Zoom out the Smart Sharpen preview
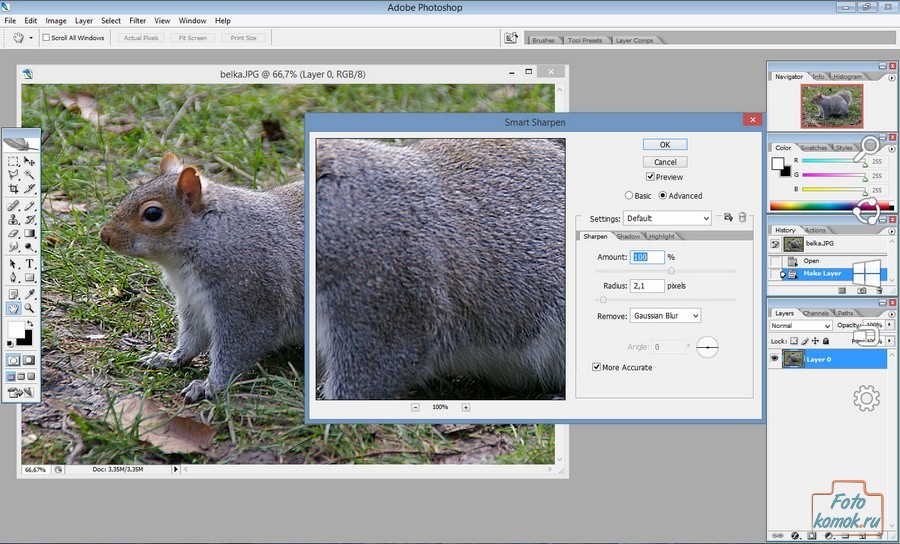This screenshot has height=544, width=900. pyautogui.click(x=416, y=407)
